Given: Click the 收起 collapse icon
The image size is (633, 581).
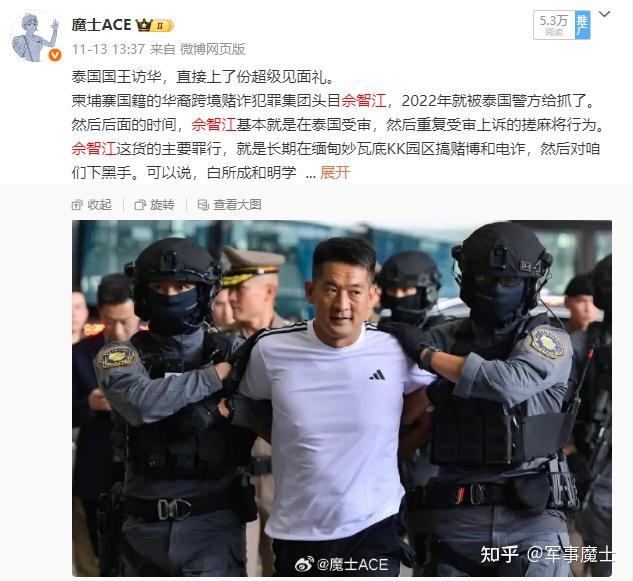Looking at the screenshot, I should coord(77,205).
